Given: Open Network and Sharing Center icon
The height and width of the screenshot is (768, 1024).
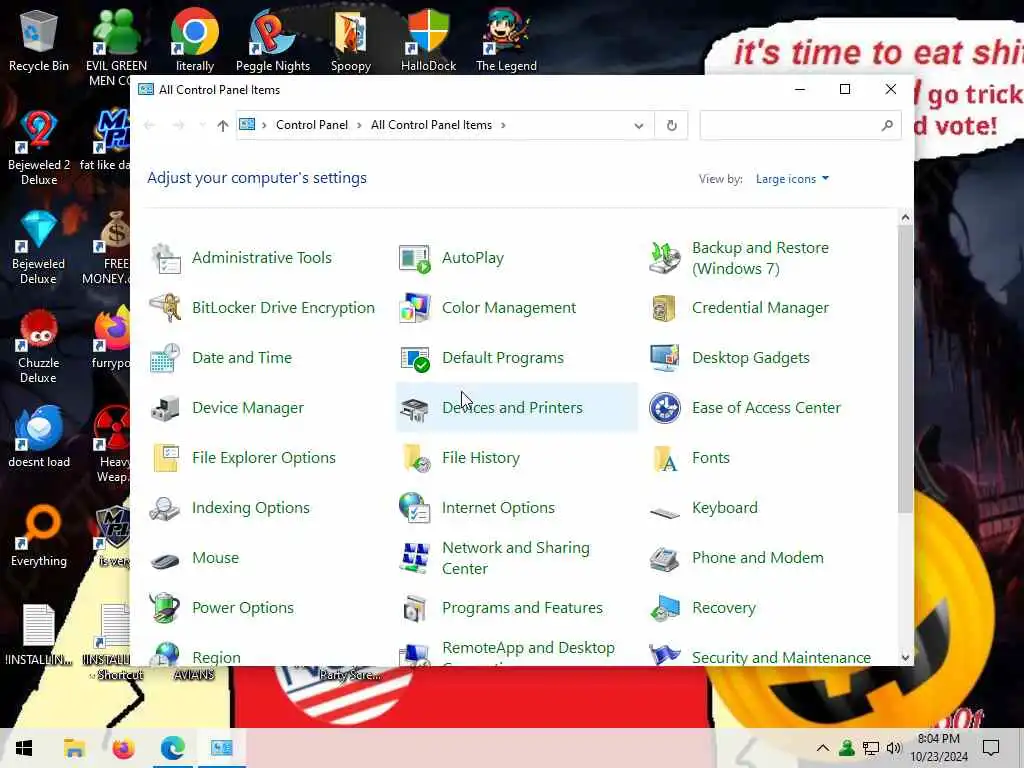Looking at the screenshot, I should pyautogui.click(x=415, y=558).
